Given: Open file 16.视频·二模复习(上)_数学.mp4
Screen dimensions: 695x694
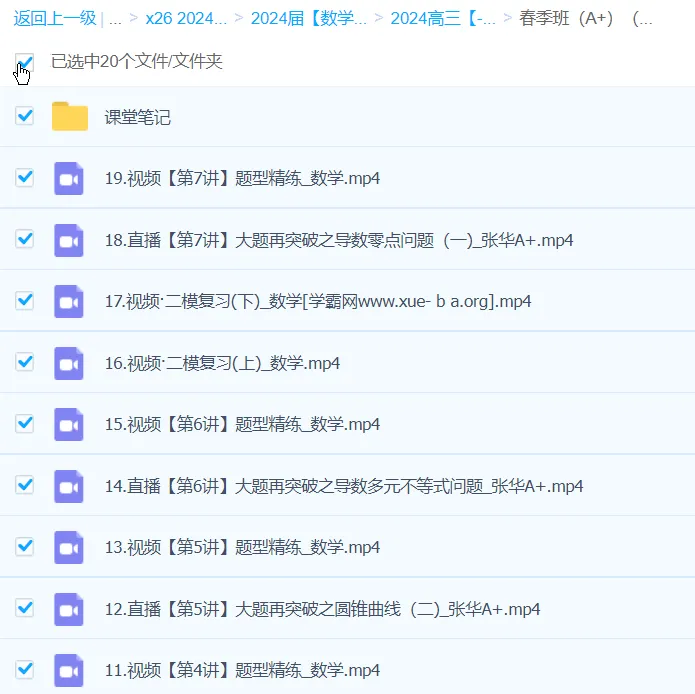Looking at the screenshot, I should 222,363.
